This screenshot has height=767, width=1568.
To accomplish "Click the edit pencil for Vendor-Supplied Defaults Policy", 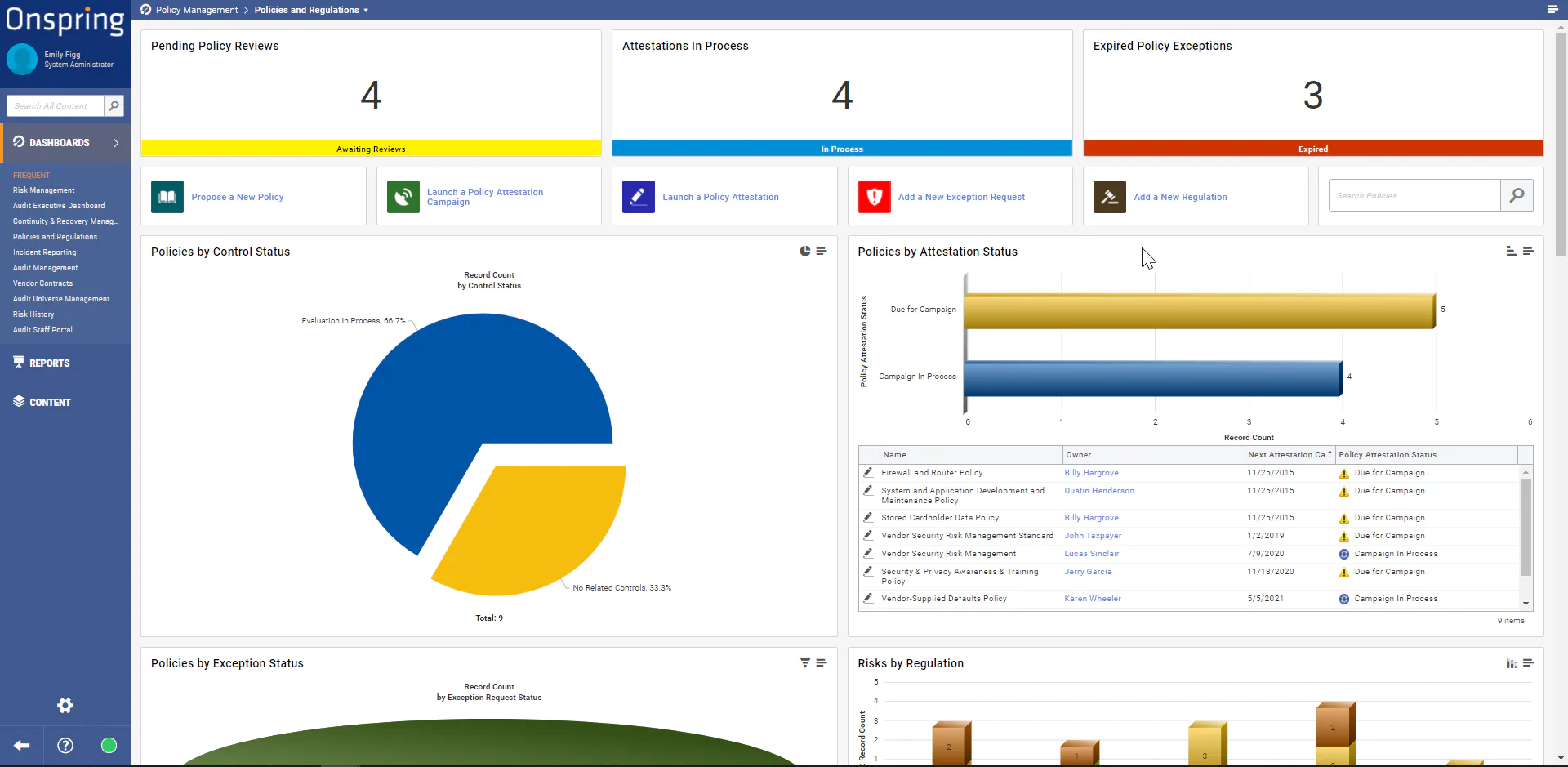I will tap(868, 598).
